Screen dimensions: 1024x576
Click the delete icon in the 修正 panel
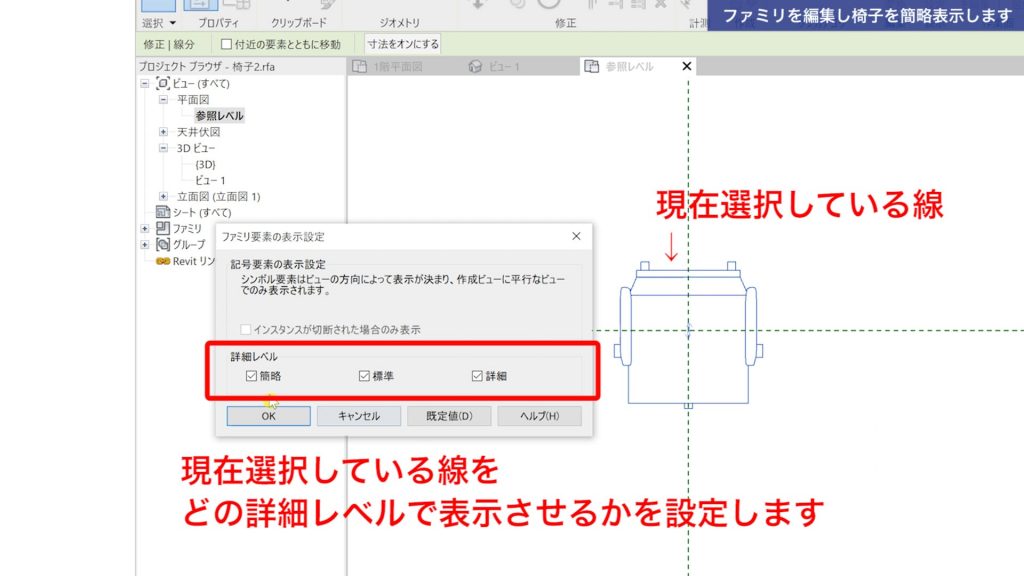(661, 5)
